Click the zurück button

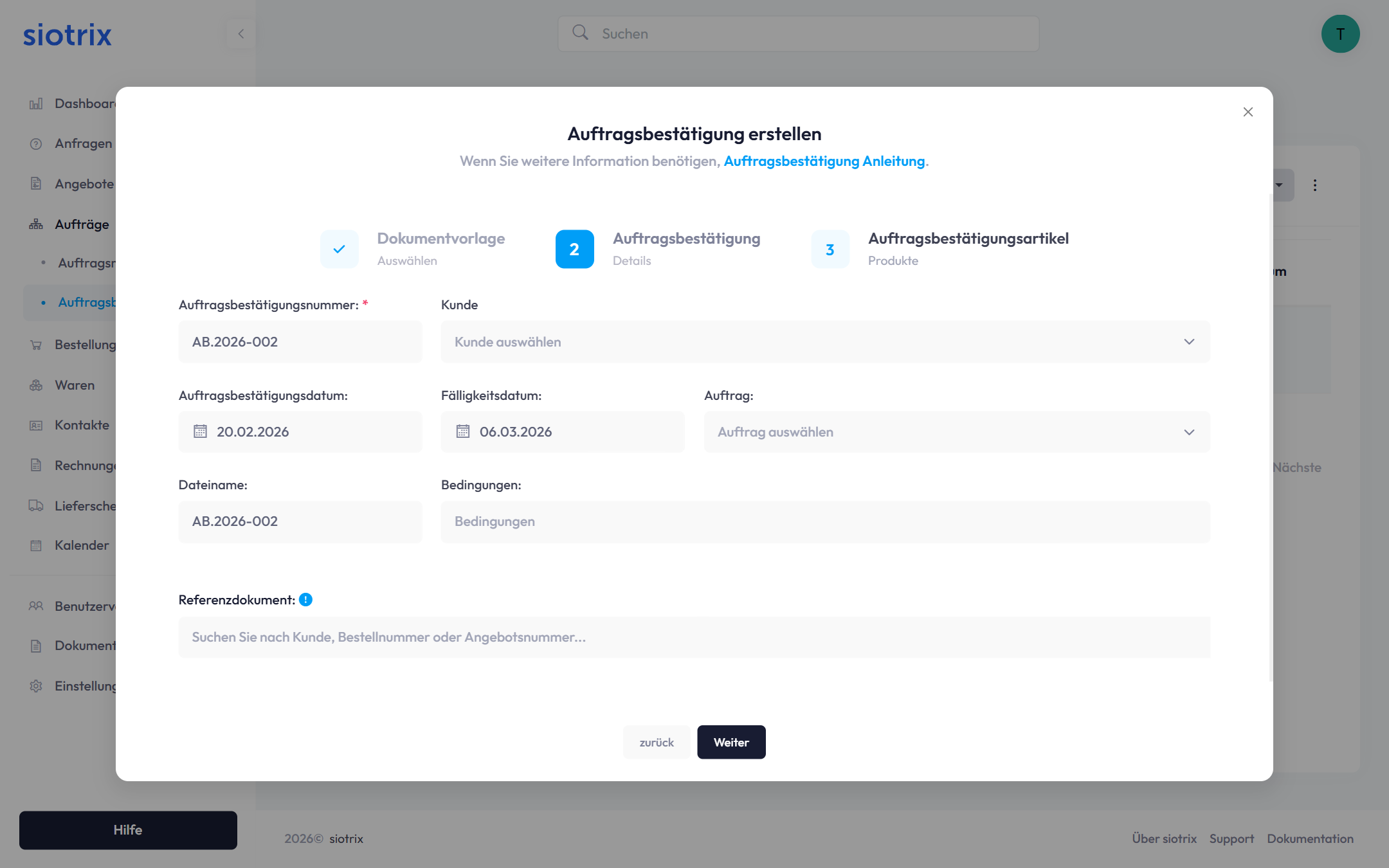point(656,742)
